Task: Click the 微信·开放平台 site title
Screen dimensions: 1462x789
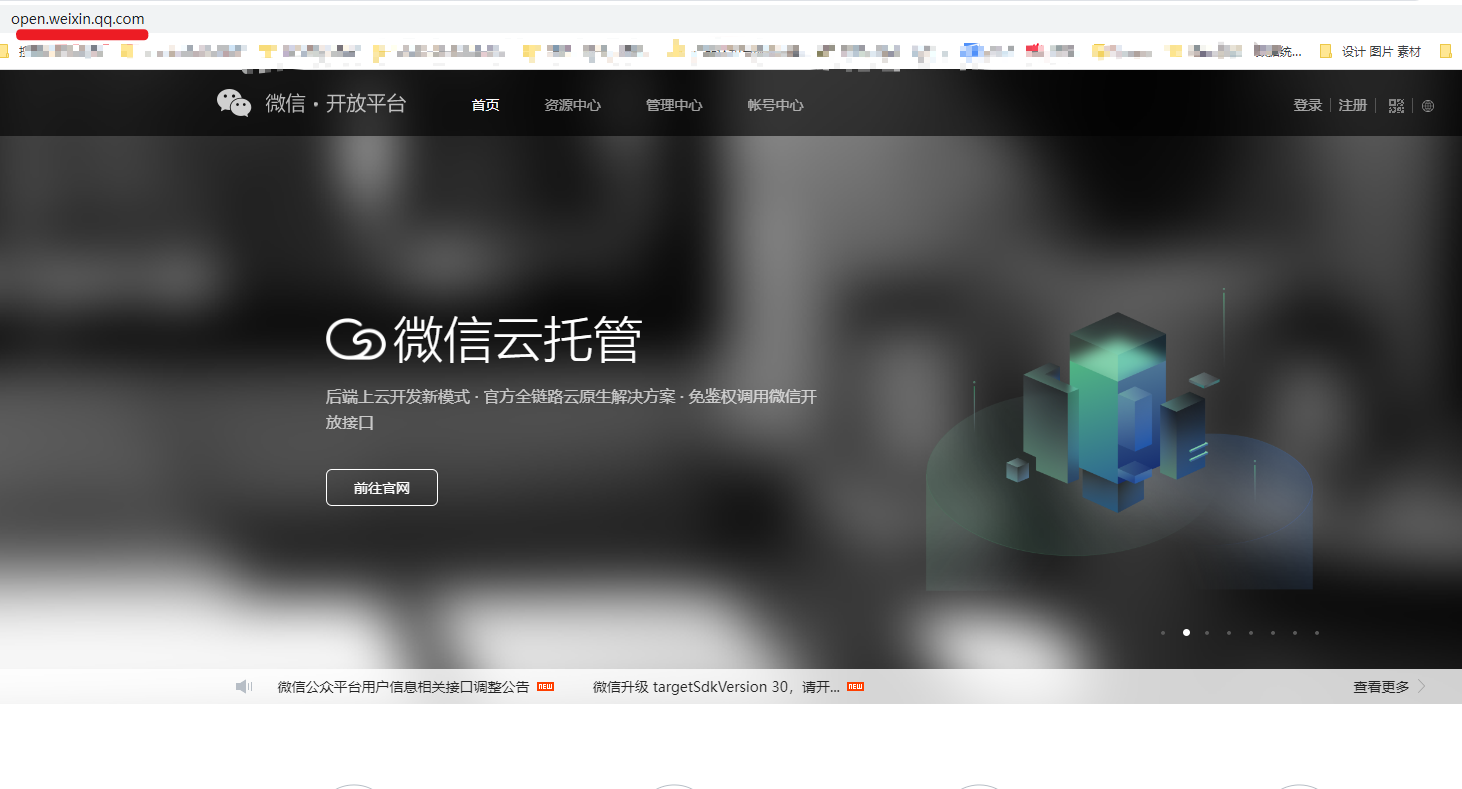Action: (336, 103)
